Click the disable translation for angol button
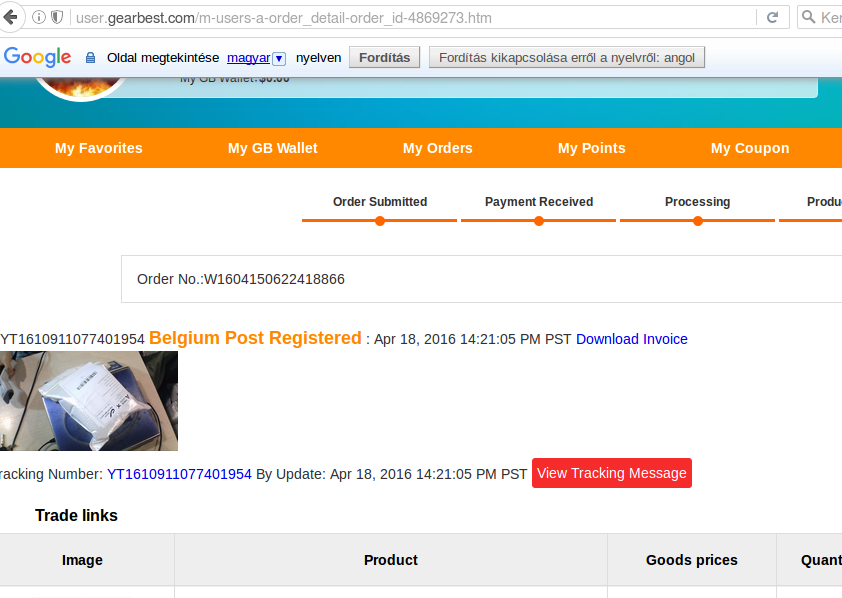The image size is (842, 598). tap(567, 57)
